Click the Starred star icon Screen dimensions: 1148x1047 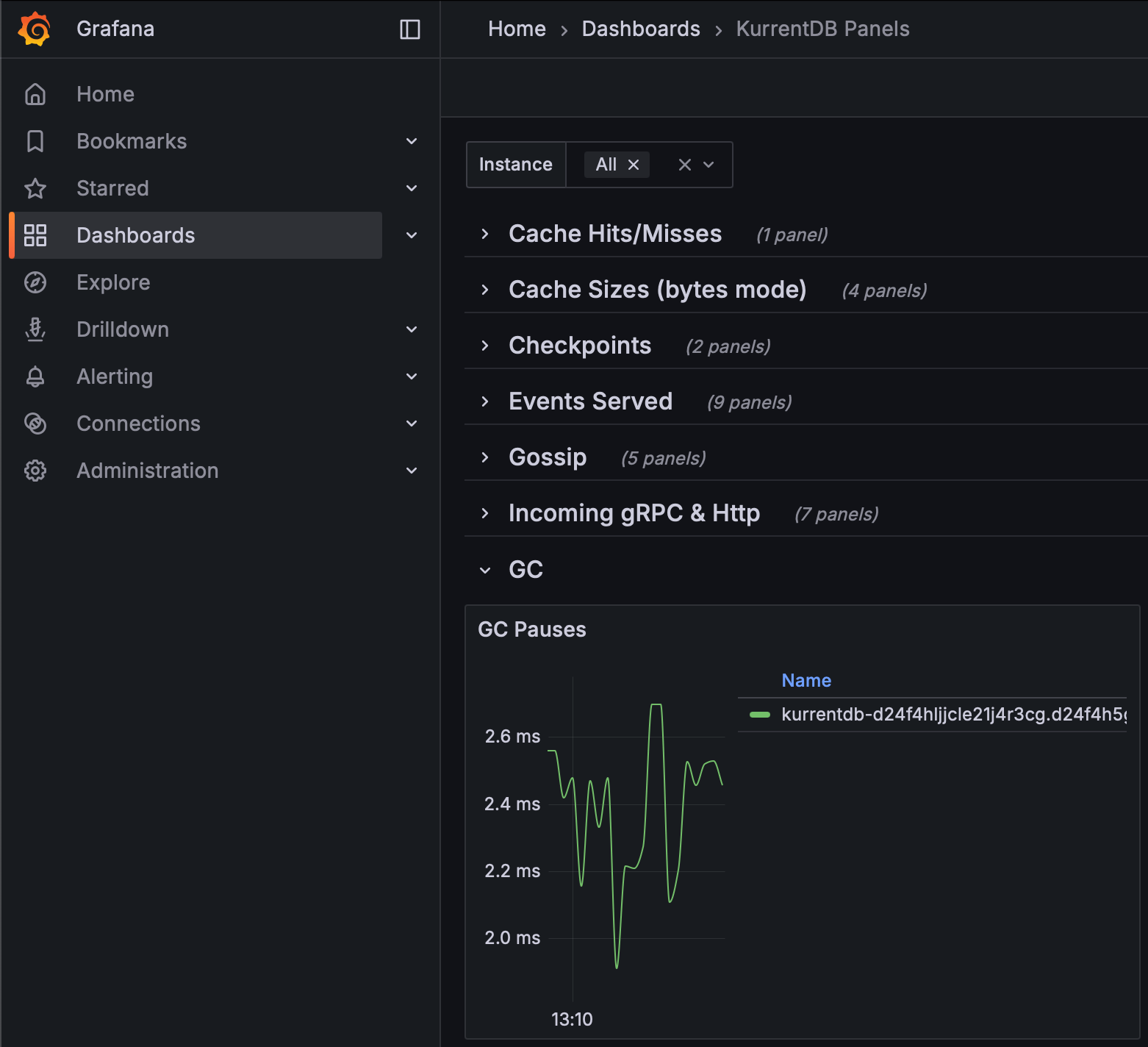click(35, 188)
